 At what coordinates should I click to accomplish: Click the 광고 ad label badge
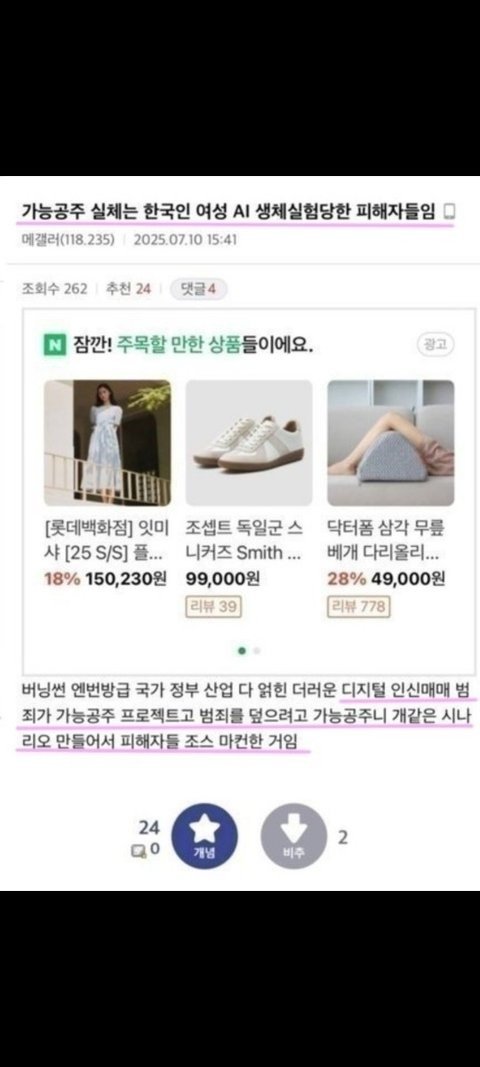[434, 345]
